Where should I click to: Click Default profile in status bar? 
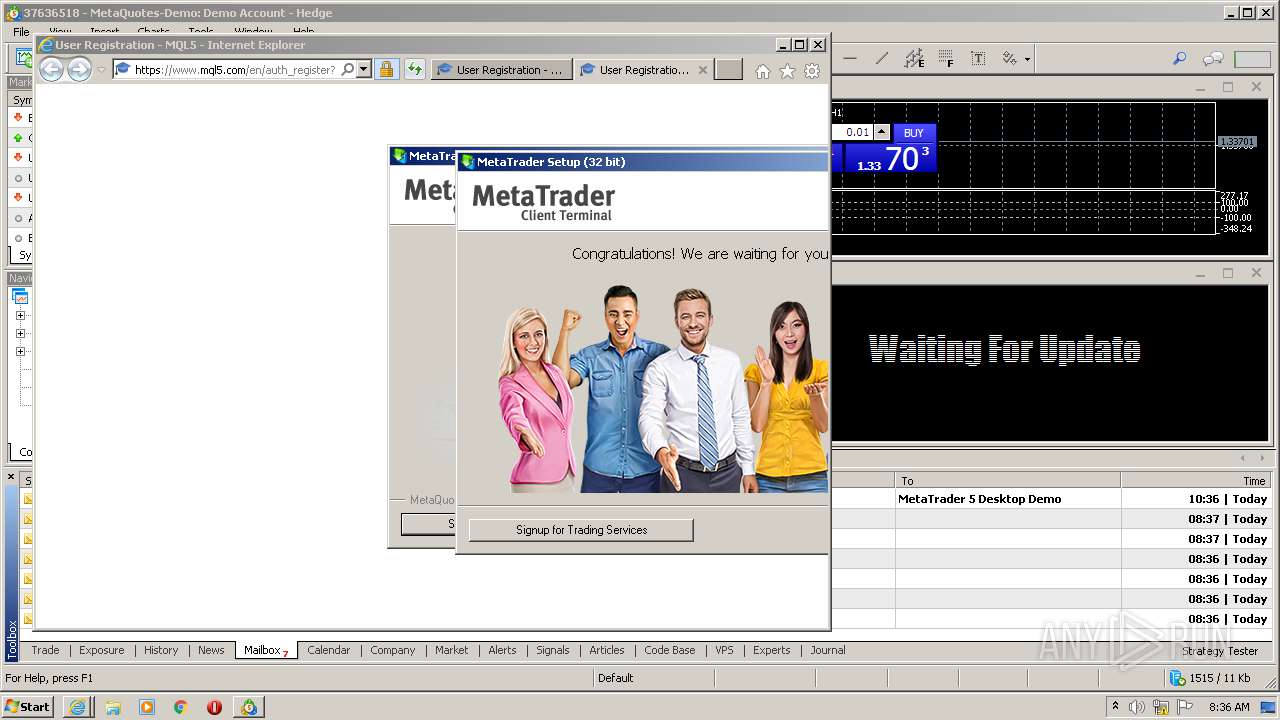point(616,678)
